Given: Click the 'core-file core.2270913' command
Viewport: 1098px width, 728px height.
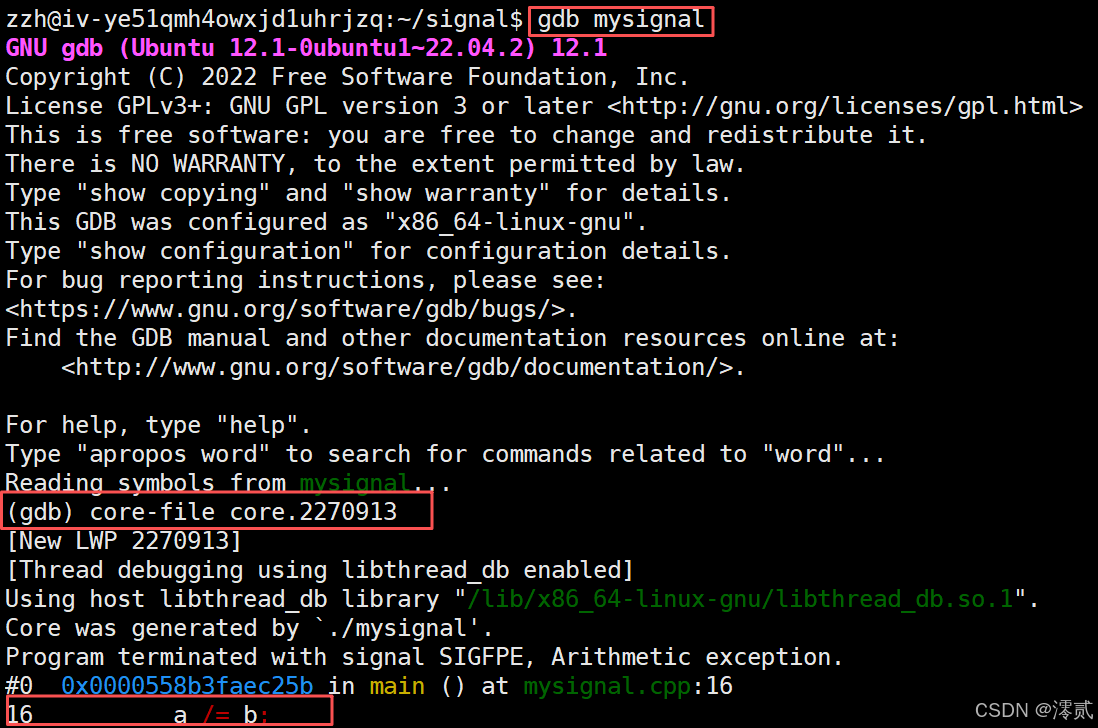Looking at the screenshot, I should pos(243,512).
